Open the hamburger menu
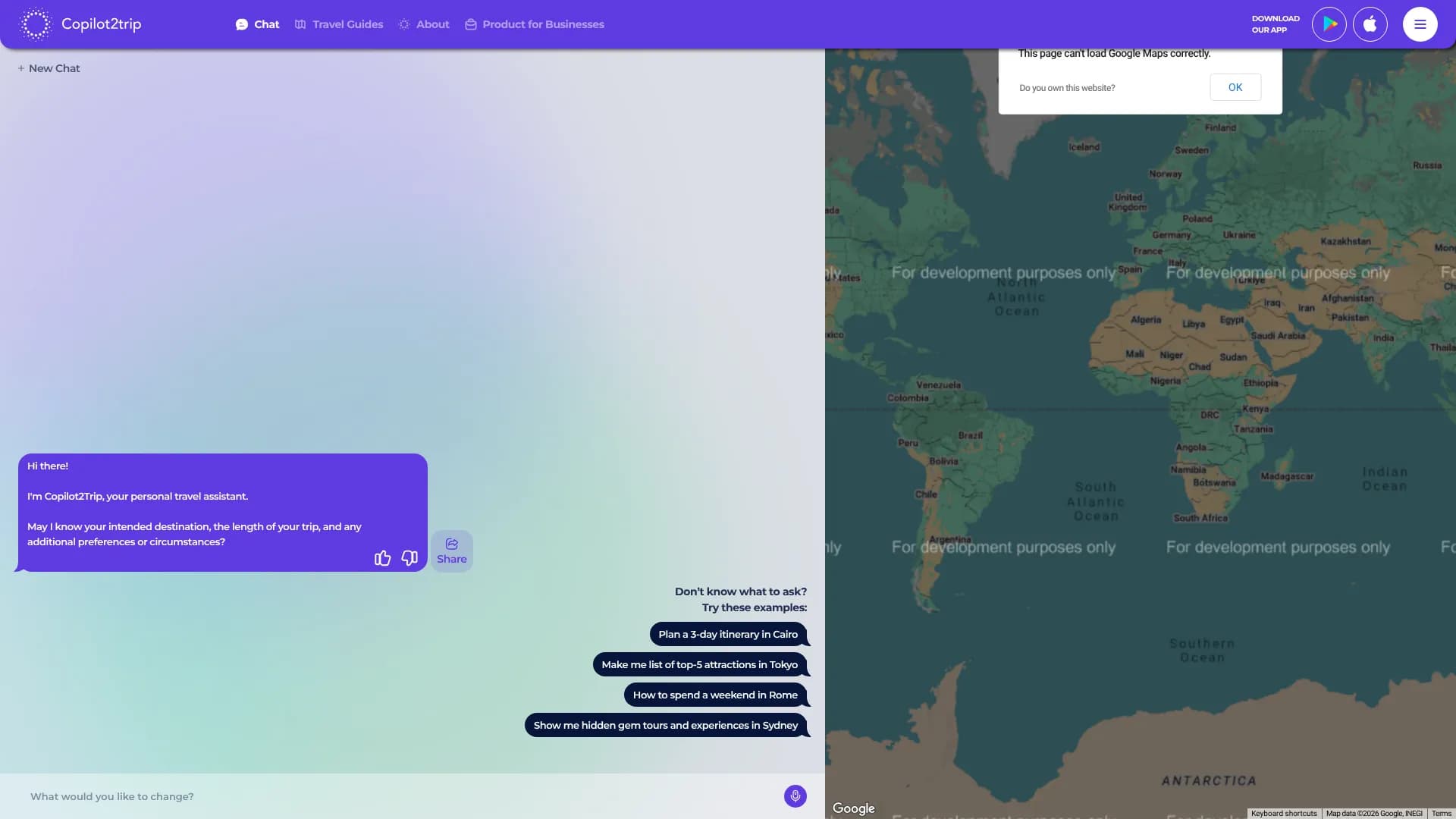 point(1420,24)
